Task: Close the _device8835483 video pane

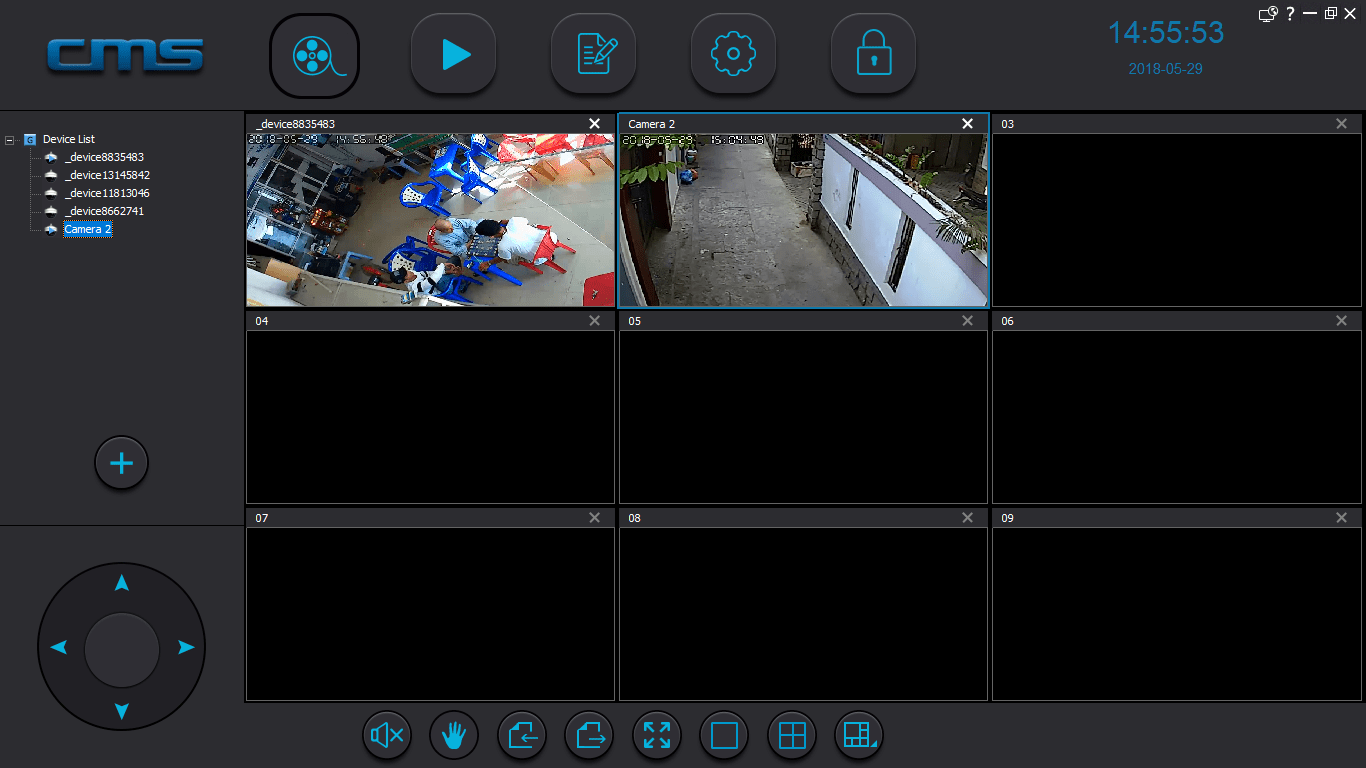Action: (595, 124)
